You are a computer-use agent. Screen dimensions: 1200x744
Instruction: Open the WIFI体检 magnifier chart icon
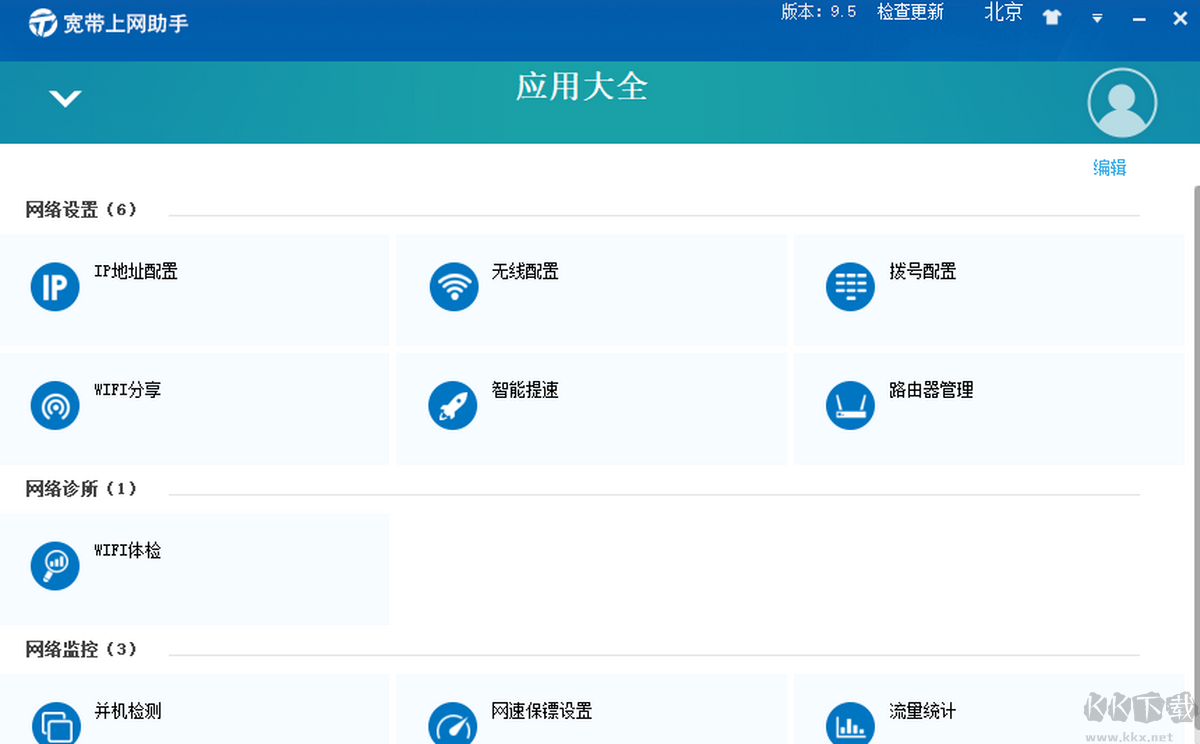pos(55,565)
